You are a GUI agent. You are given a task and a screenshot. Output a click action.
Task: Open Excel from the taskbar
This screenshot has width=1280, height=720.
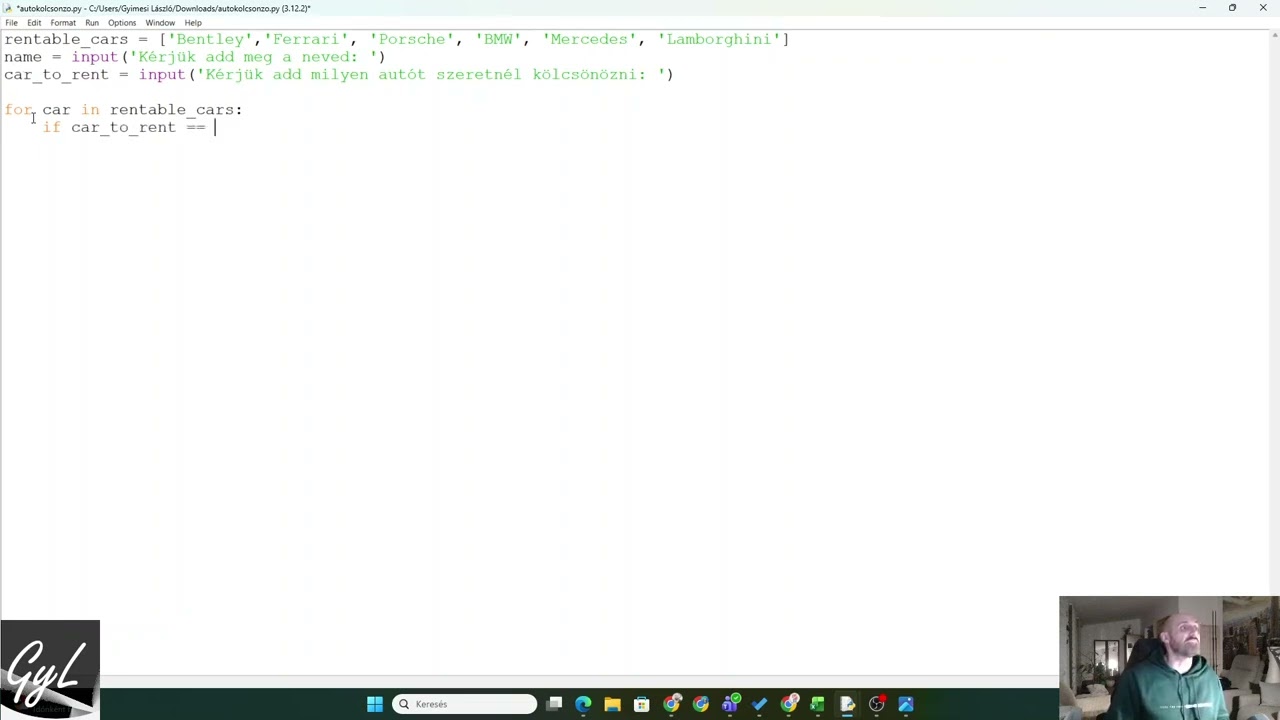817,704
